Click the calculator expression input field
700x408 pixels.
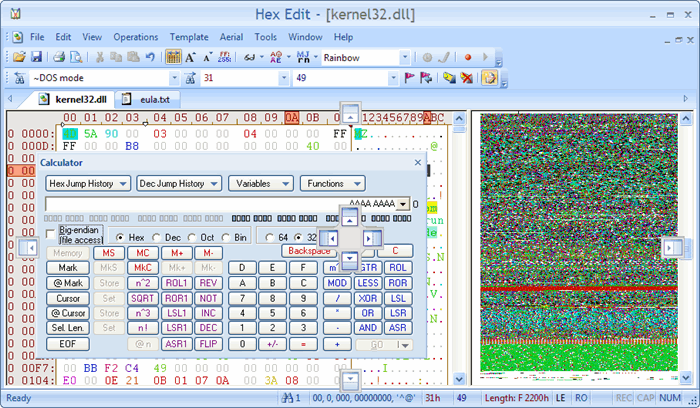(x=221, y=204)
